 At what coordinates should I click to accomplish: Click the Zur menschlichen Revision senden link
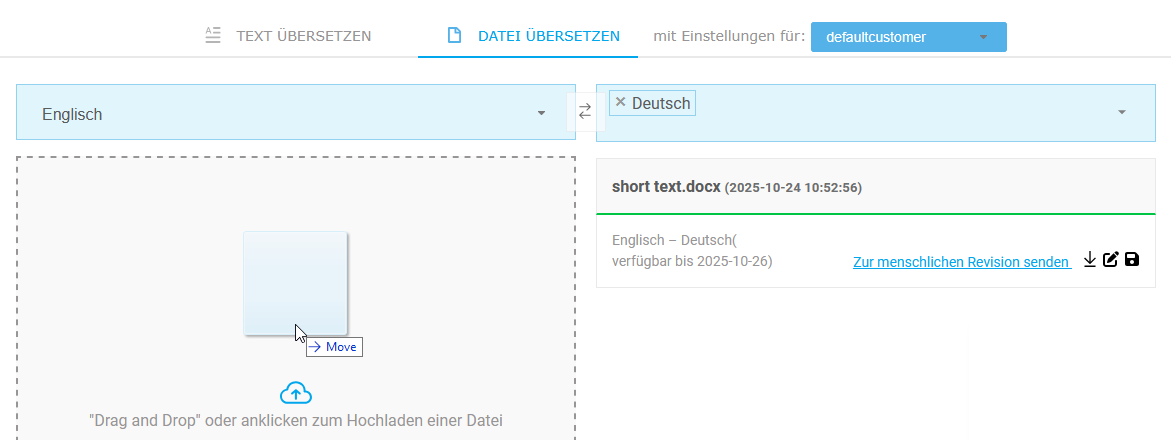pos(961,262)
